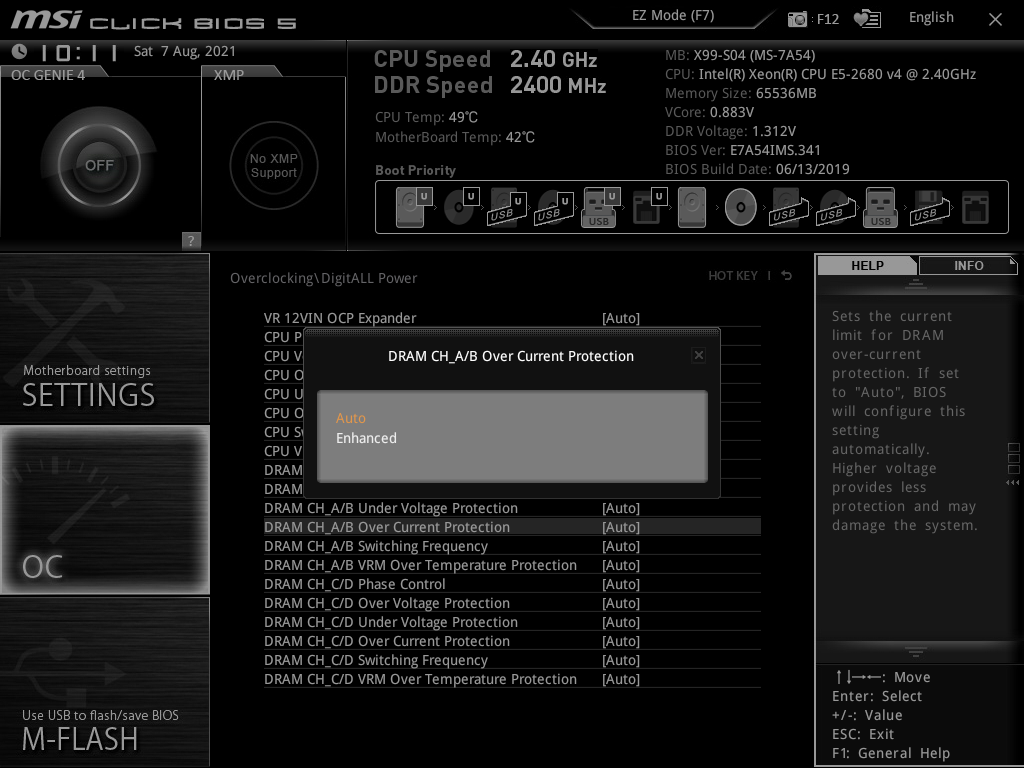Select the UEFI CD/DVD boot device
The image size is (1024, 768).
pyautogui.click(x=461, y=207)
